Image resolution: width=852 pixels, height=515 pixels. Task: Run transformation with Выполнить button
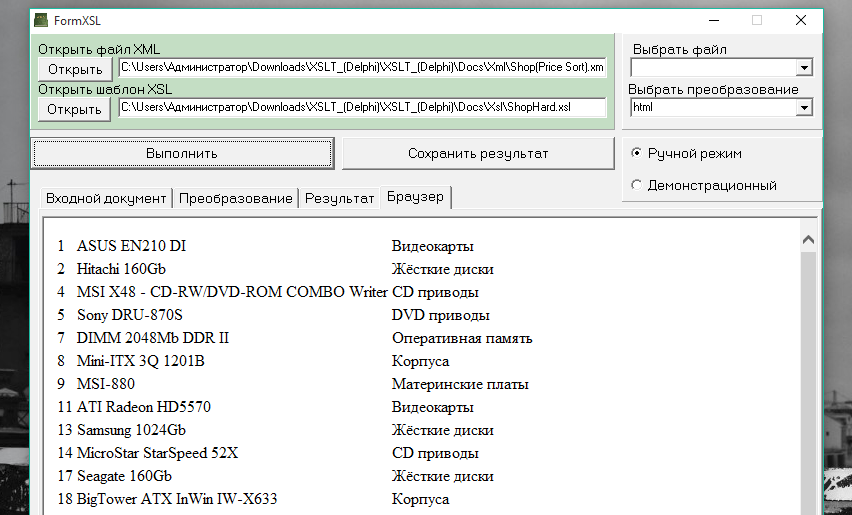182,153
